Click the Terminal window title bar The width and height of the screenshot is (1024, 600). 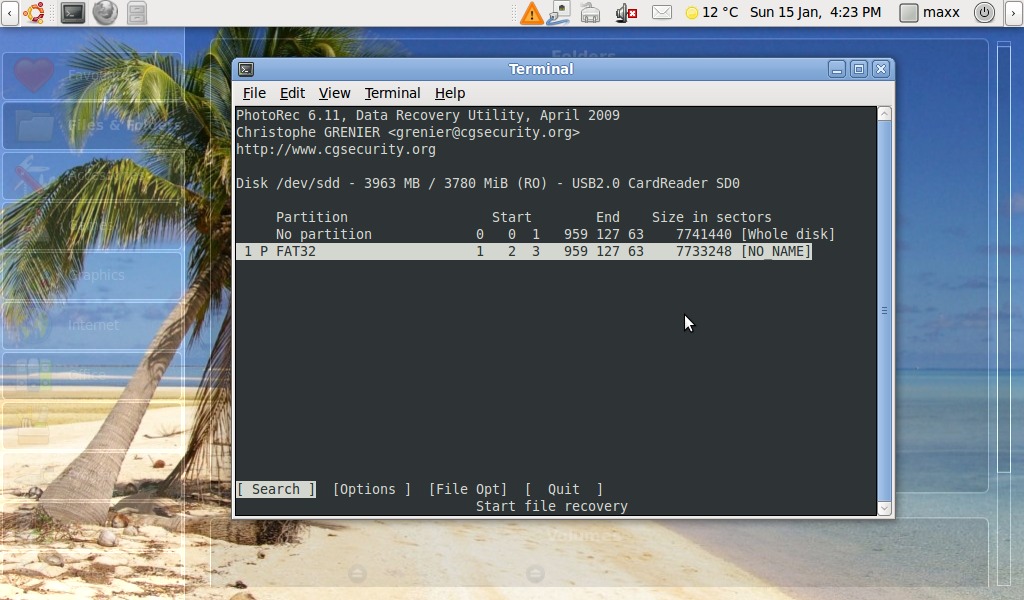coord(541,69)
